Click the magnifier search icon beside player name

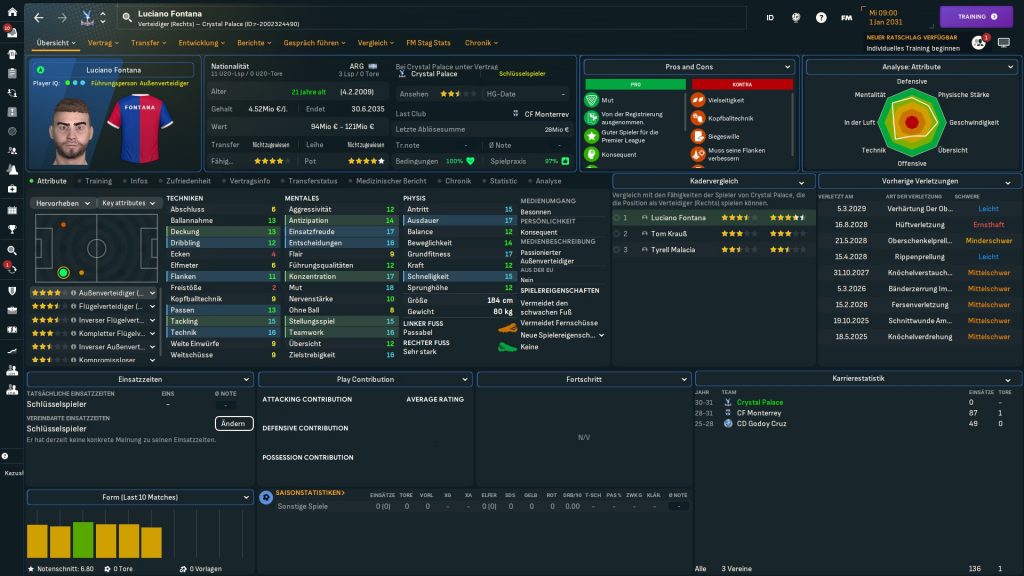(x=127, y=17)
